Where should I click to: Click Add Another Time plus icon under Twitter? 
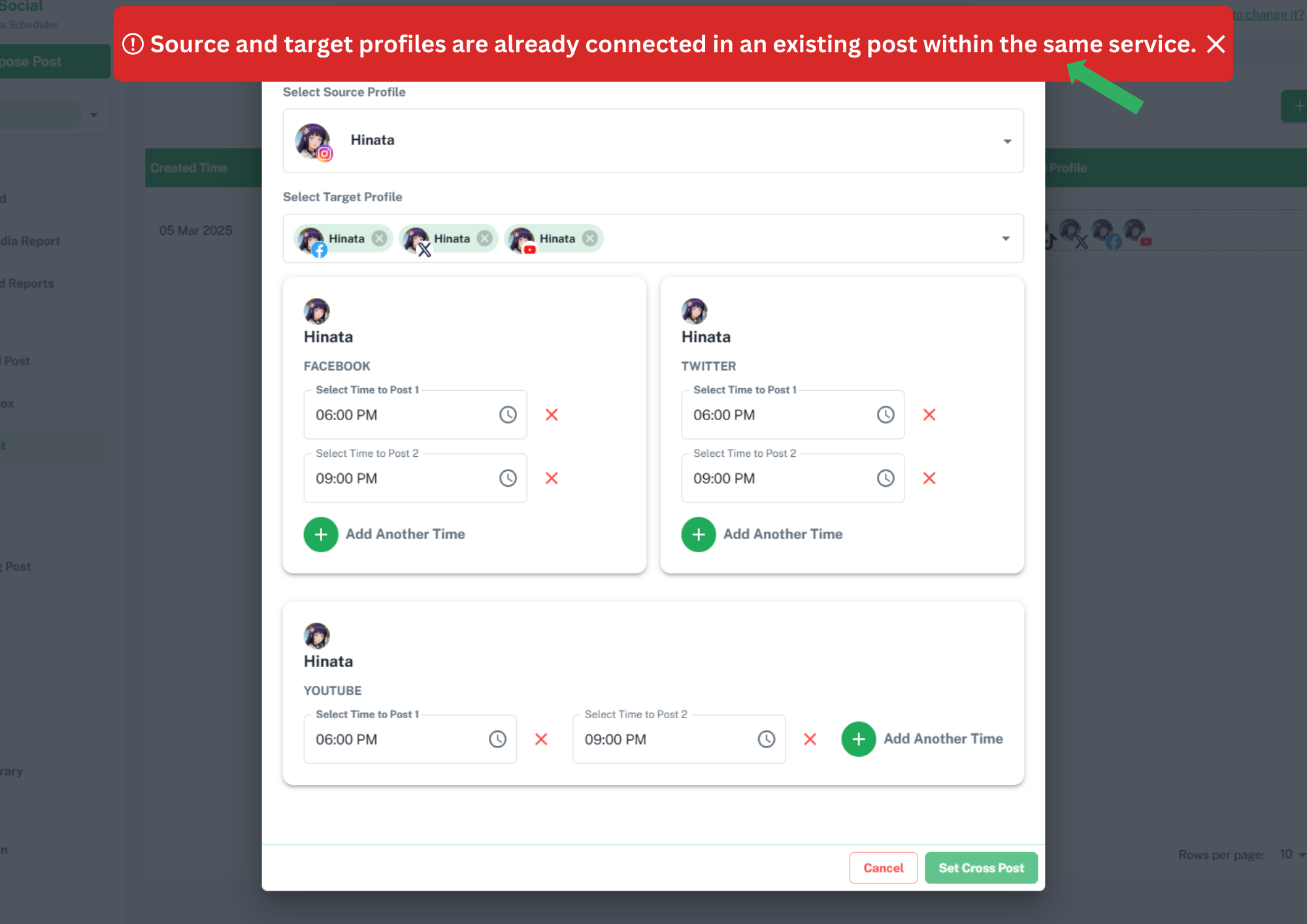tap(698, 535)
